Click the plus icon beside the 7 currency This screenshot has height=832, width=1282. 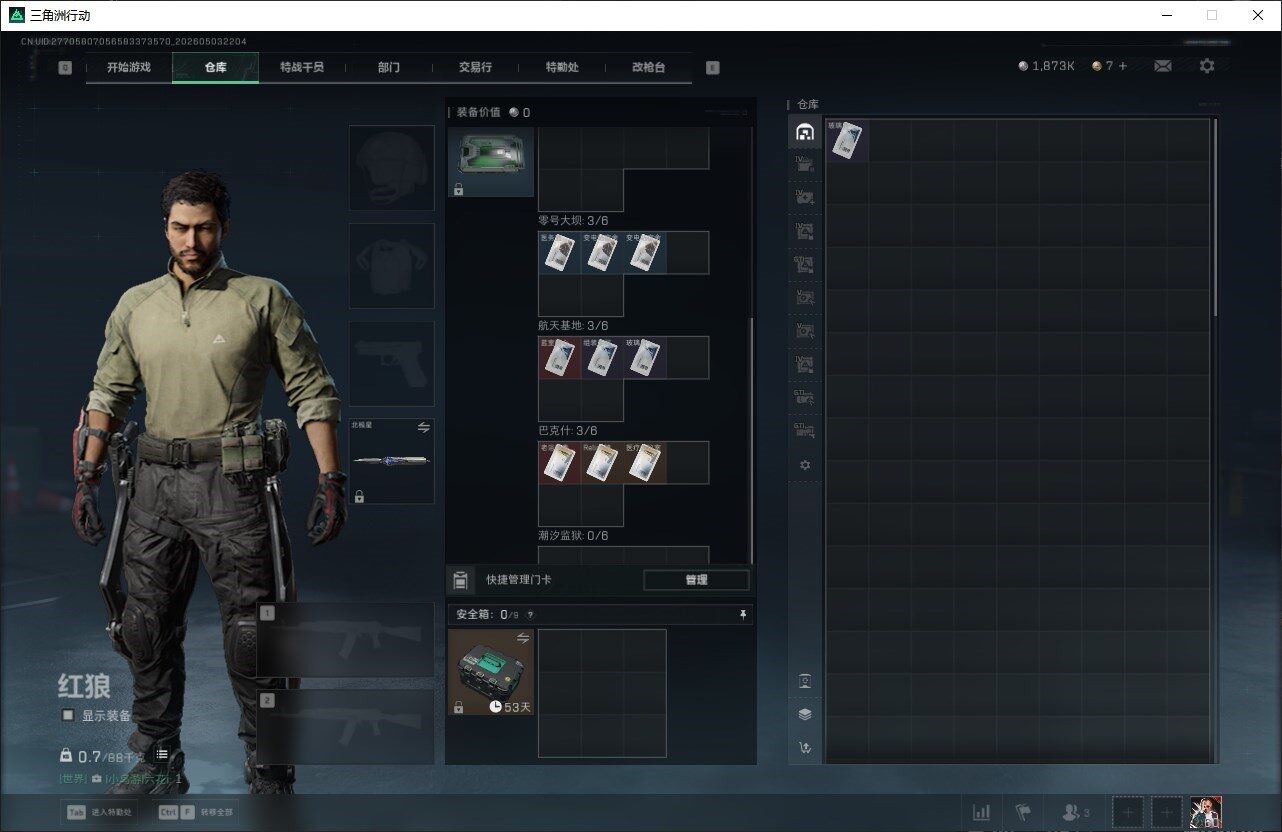point(1123,66)
